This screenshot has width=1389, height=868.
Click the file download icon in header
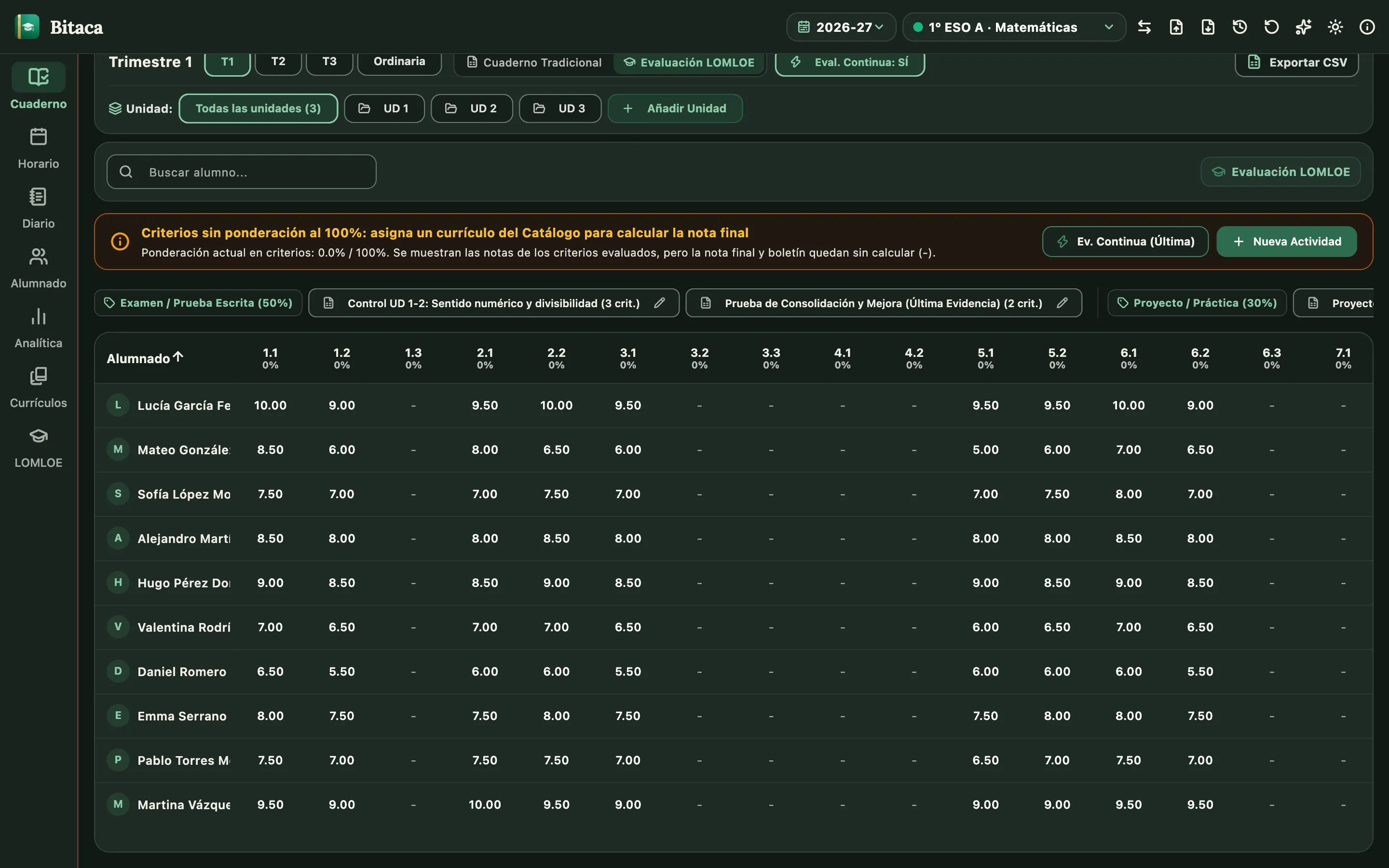(x=1208, y=27)
